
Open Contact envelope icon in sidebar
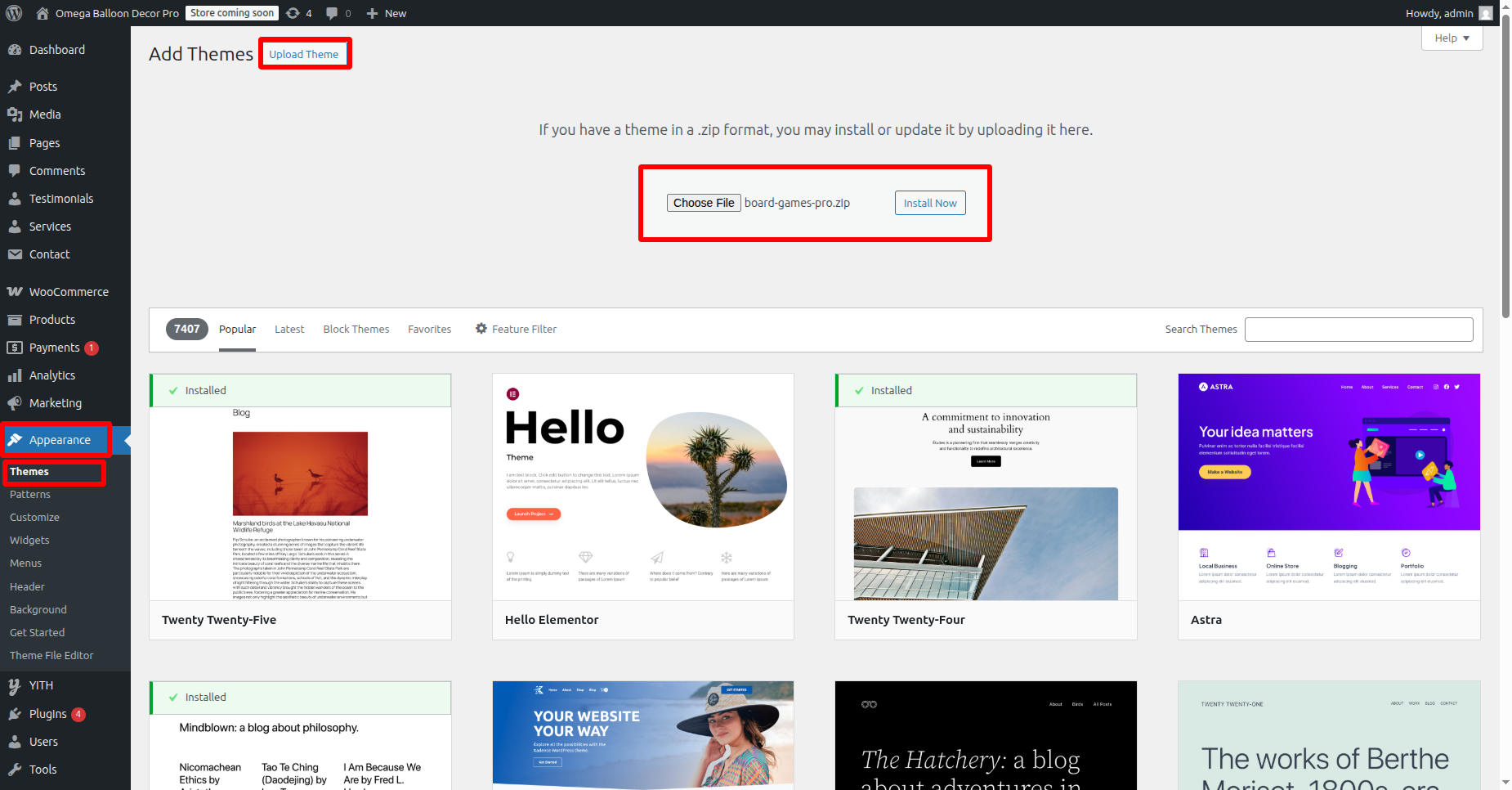pos(15,254)
